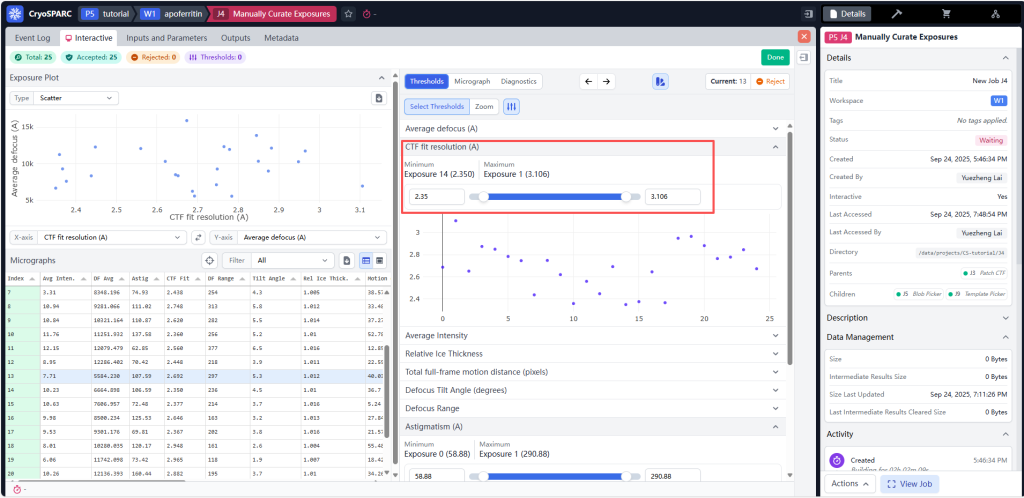Enable the Zoom mode toggle

coord(484,106)
